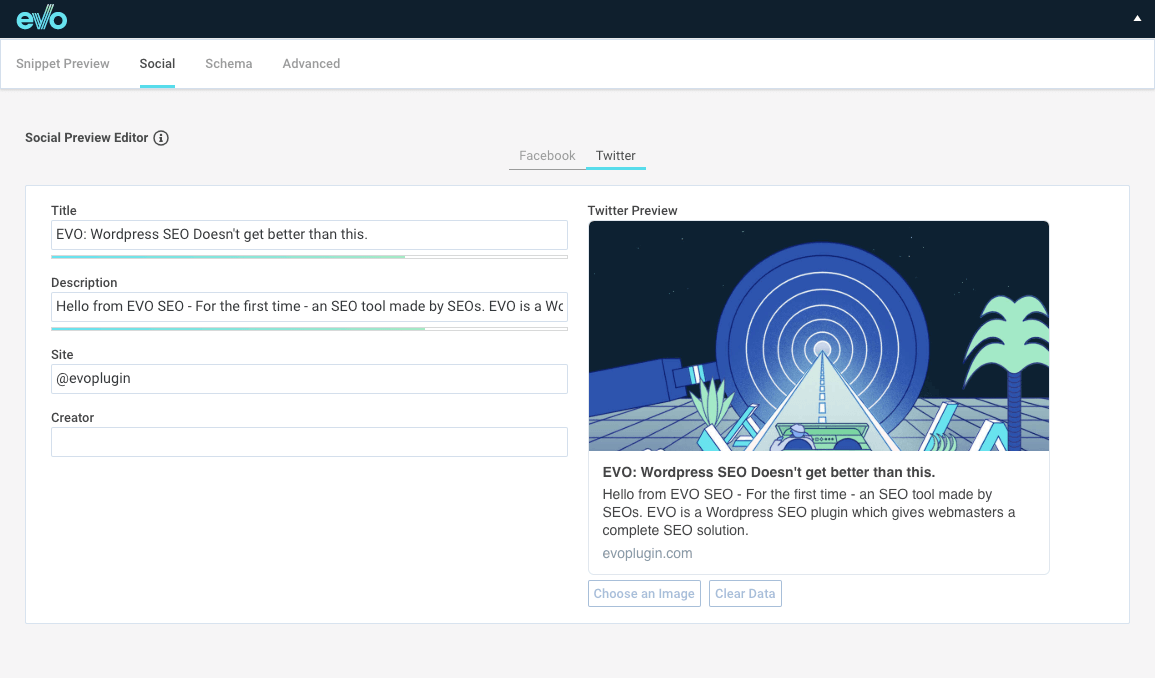The height and width of the screenshot is (678, 1155).
Task: Click the Social Preview Editor info icon
Action: coord(161,138)
